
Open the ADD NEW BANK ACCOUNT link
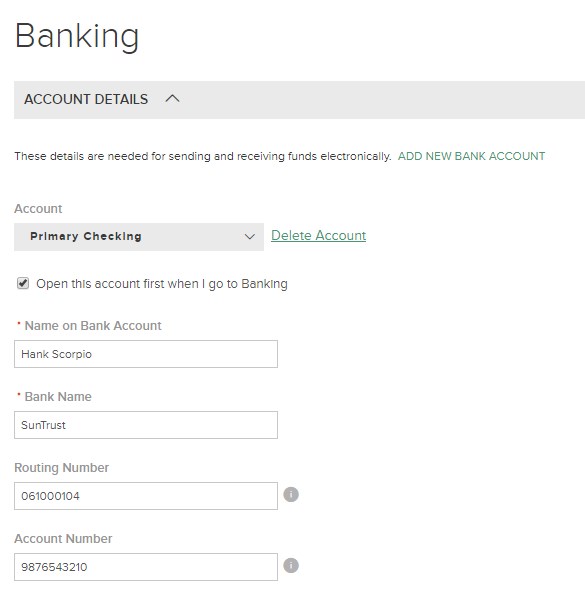(471, 156)
